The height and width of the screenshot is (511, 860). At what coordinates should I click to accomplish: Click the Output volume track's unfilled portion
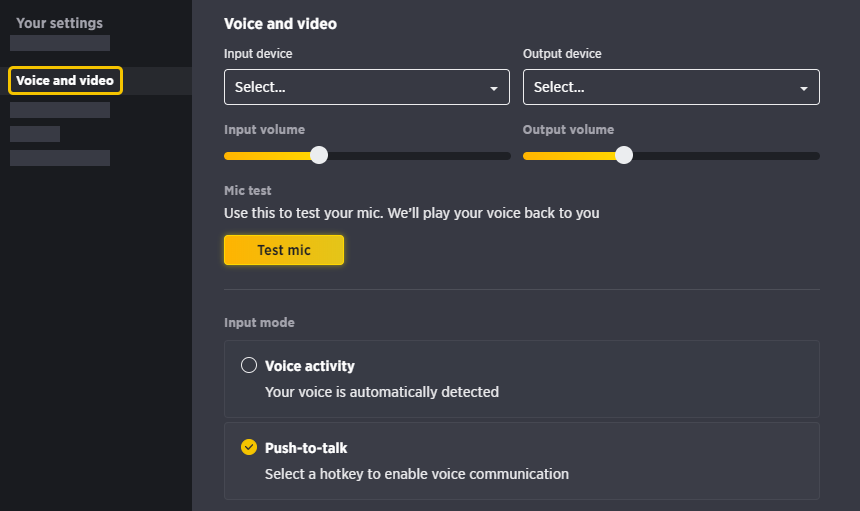pos(726,156)
